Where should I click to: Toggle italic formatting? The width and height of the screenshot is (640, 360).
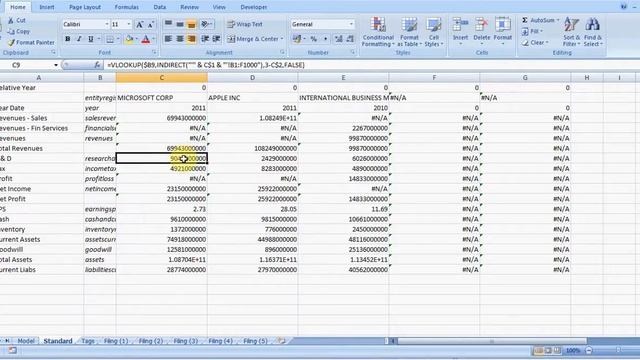[x=79, y=39]
